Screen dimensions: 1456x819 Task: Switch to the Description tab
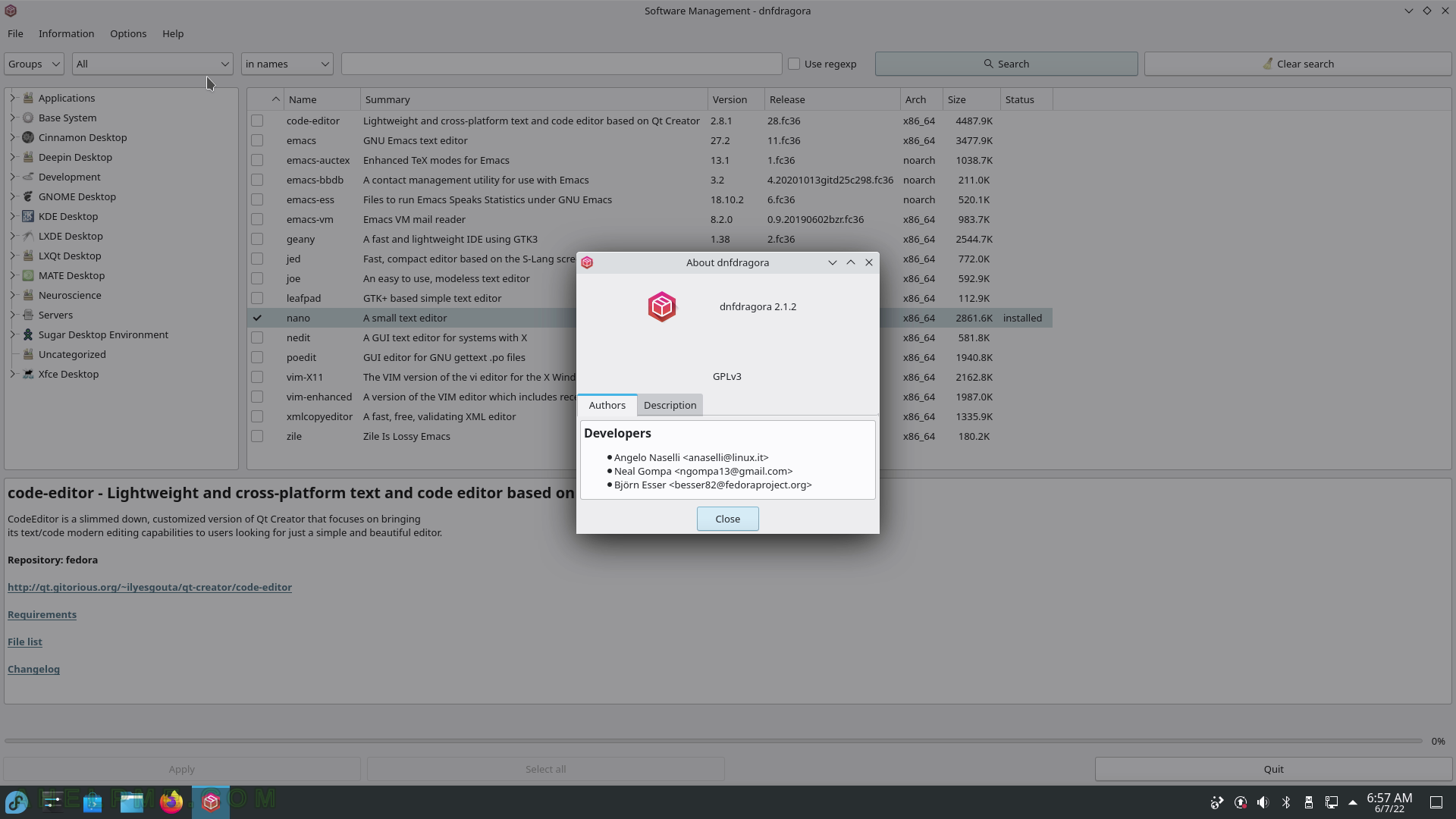coord(670,405)
